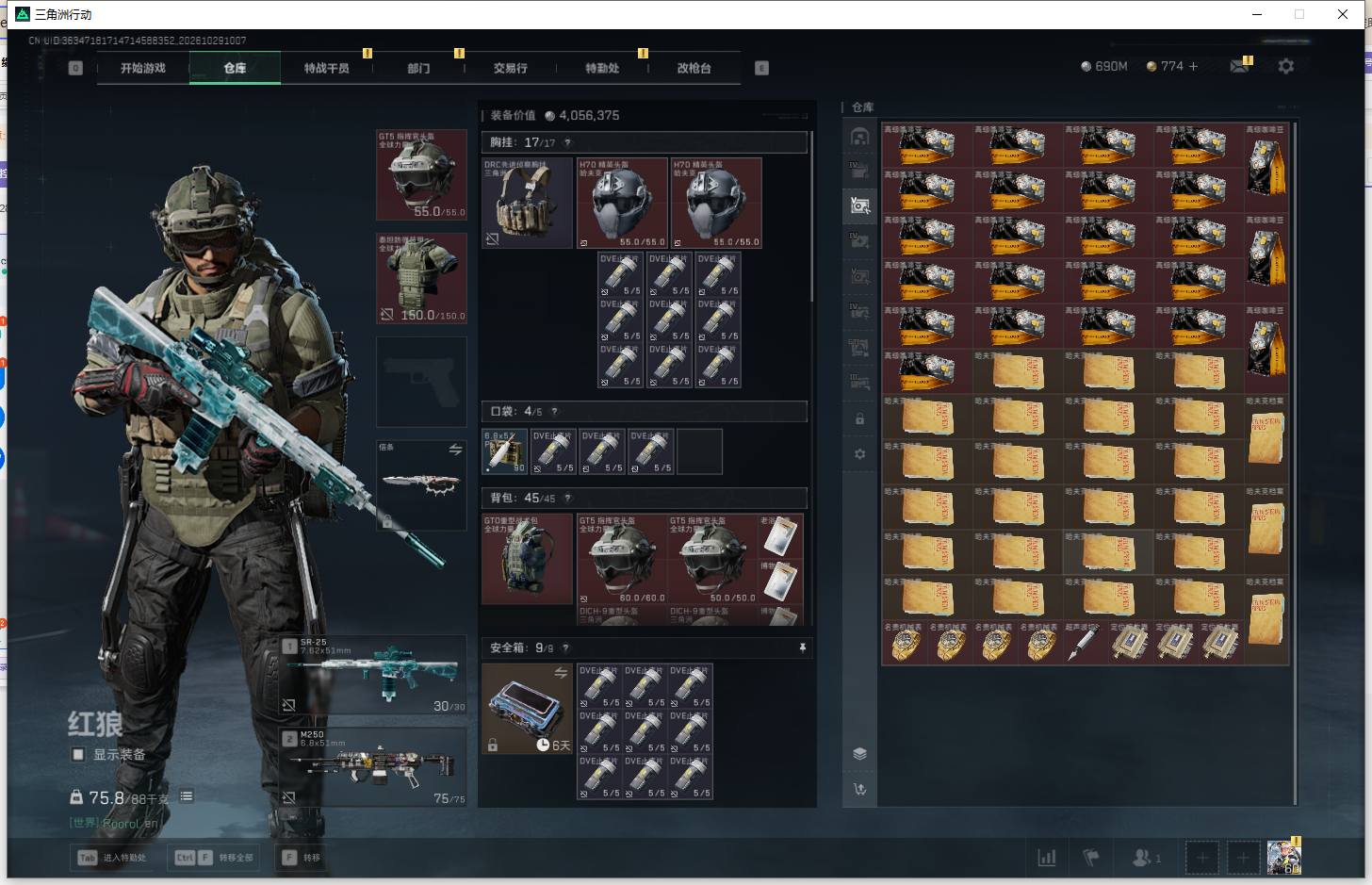Open the settings gear icon
This screenshot has height=885, width=1372.
click(1285, 66)
